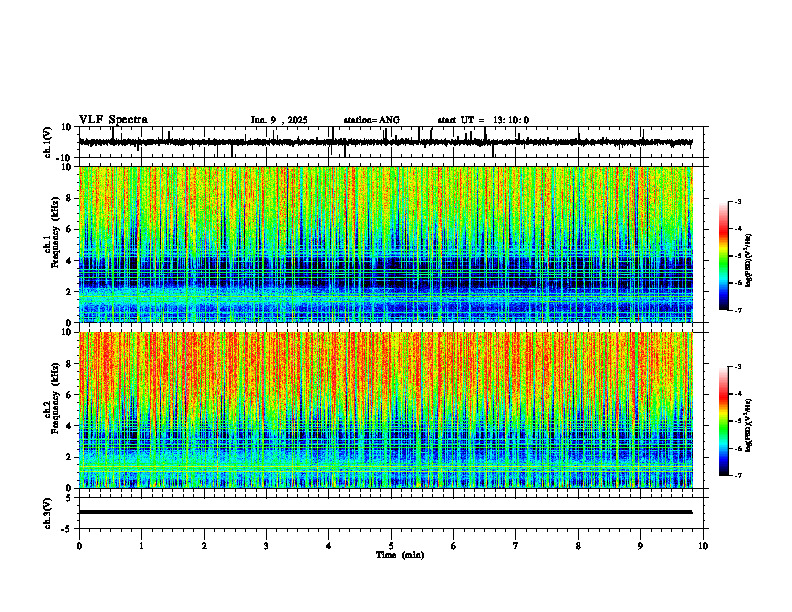Click the "VLF Spectra" plot title
Image resolution: width=792 pixels, height=612 pixels.
[113, 120]
